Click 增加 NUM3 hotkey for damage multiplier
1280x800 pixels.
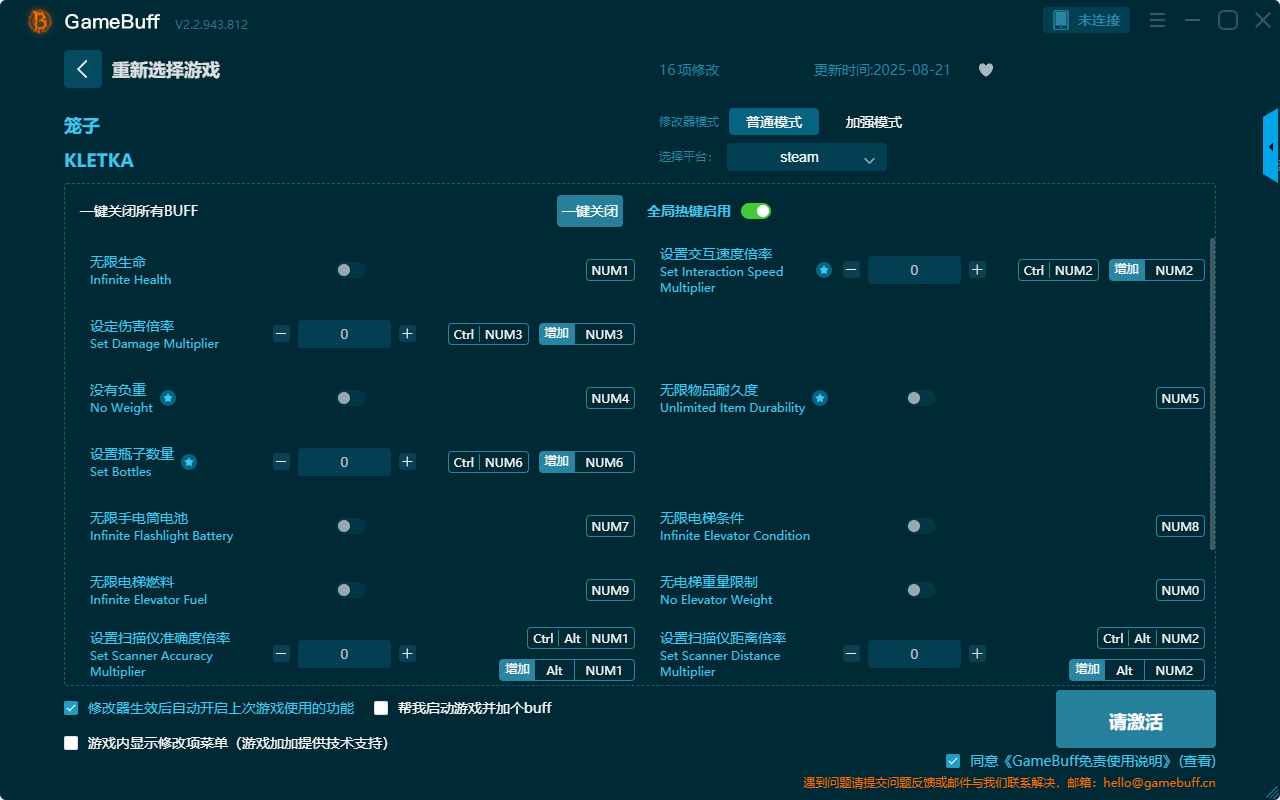pos(587,334)
